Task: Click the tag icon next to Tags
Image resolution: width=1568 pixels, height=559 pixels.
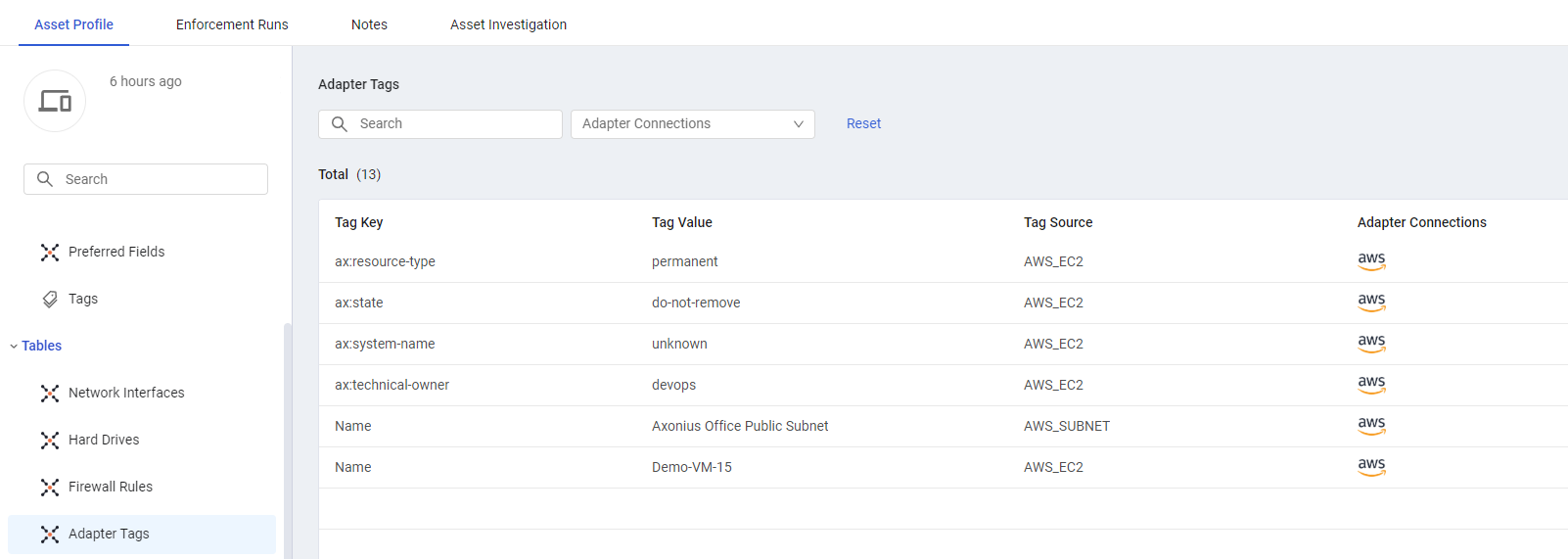Action: 50,300
